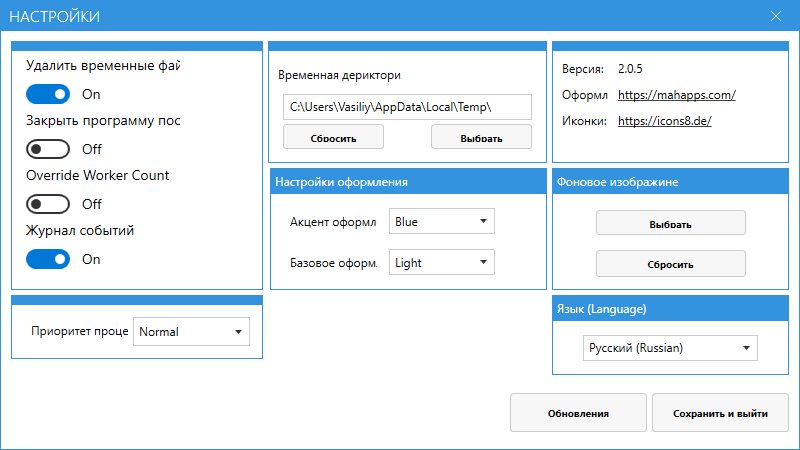Open the Приоритет процесса Normal dropdown

click(x=192, y=332)
